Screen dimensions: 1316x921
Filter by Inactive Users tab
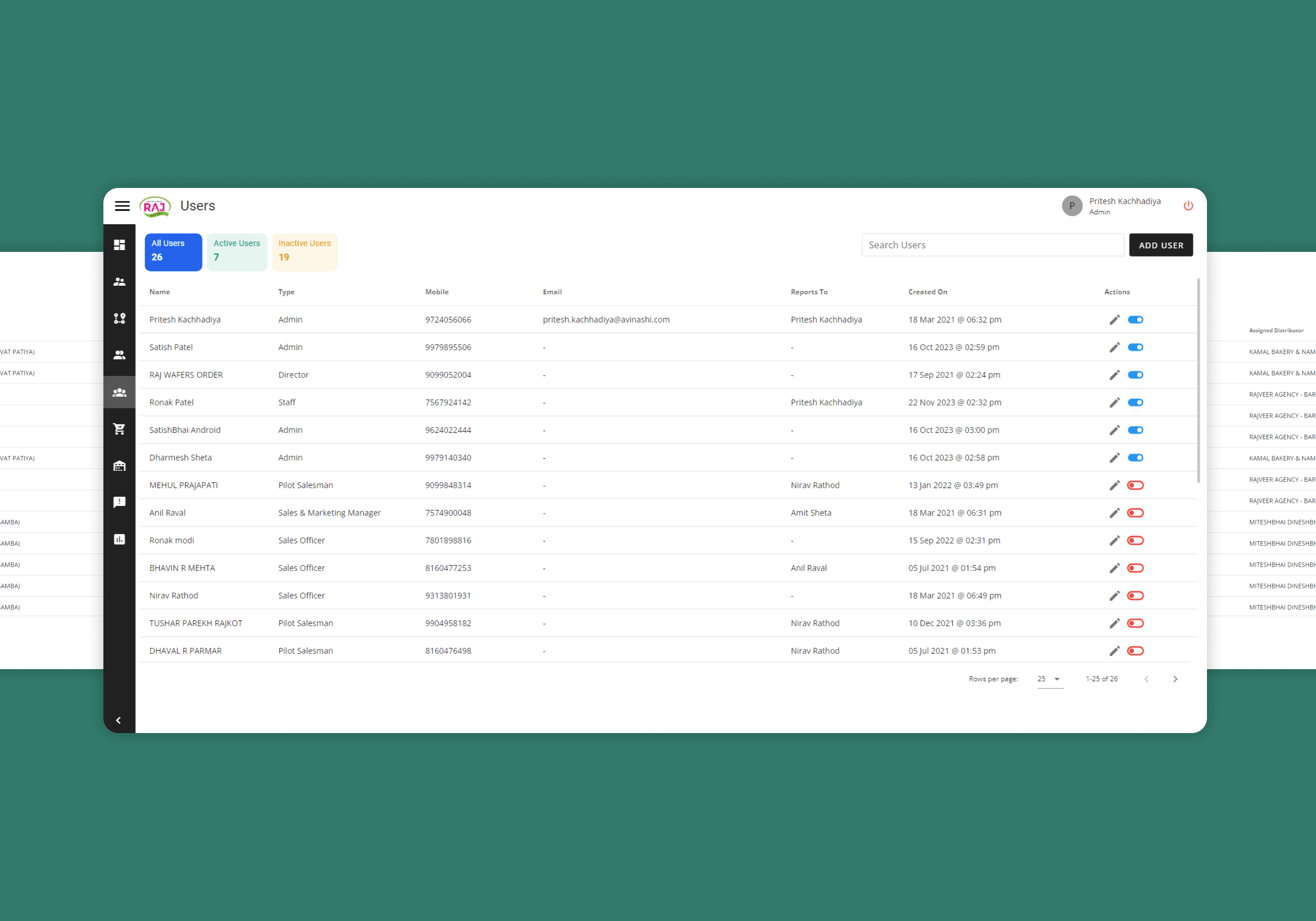click(305, 252)
